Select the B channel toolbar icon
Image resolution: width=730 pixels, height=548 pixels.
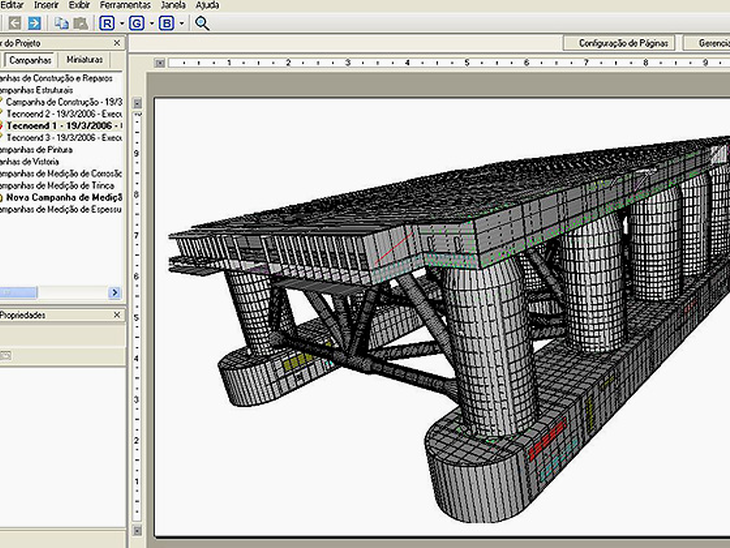pos(166,22)
